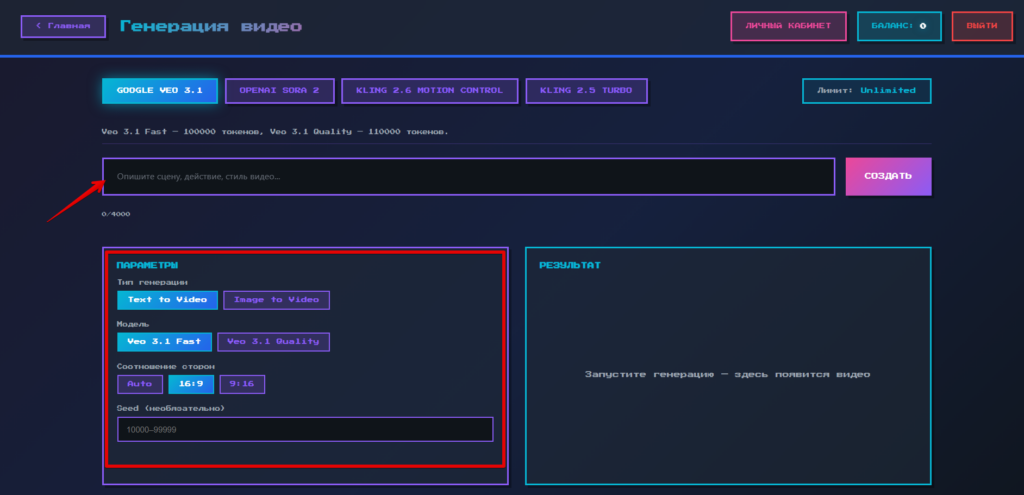Log out with the Выйти button

[x=982, y=26]
